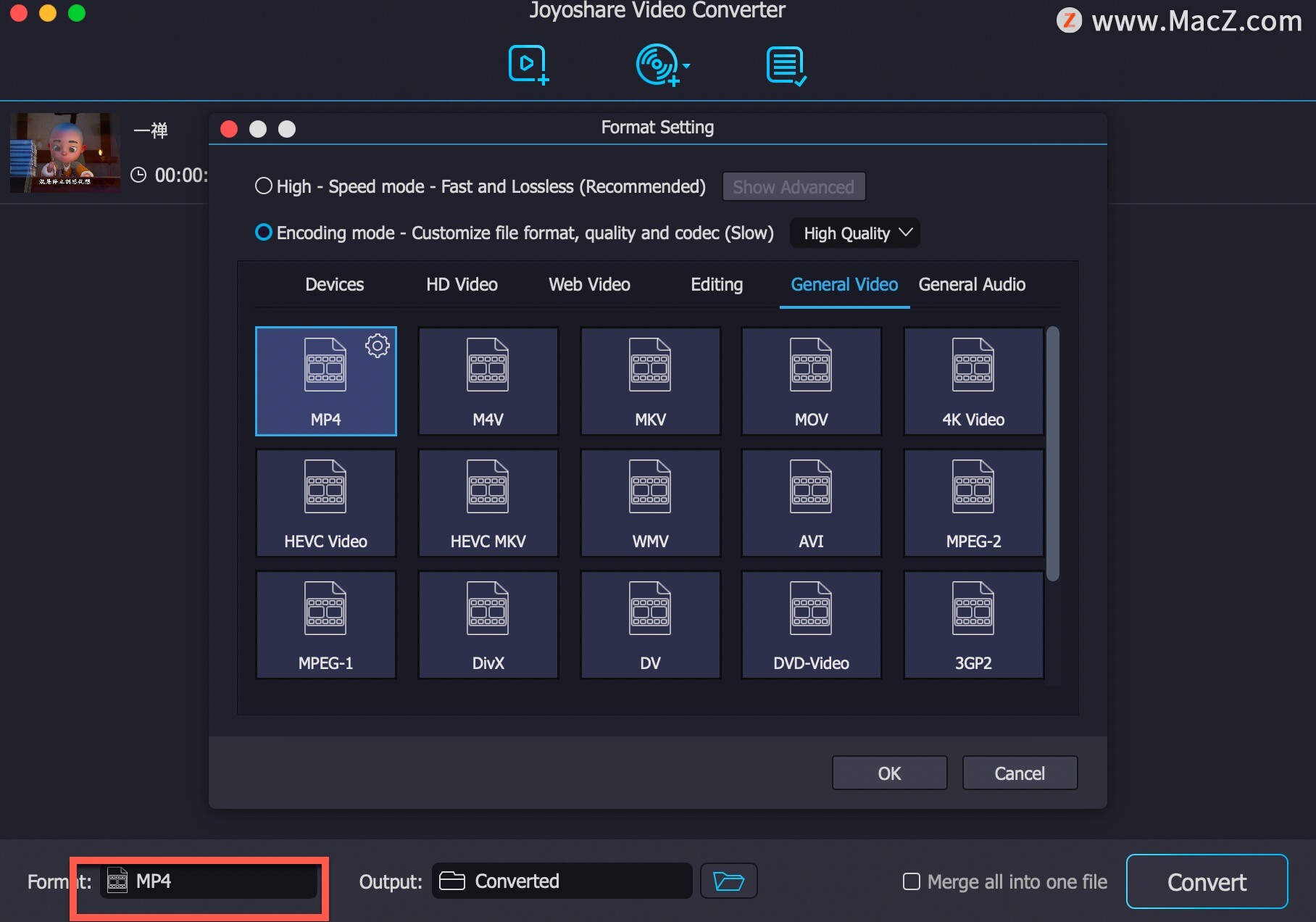Switch to the Devices tab
1316x922 pixels.
[x=335, y=284]
